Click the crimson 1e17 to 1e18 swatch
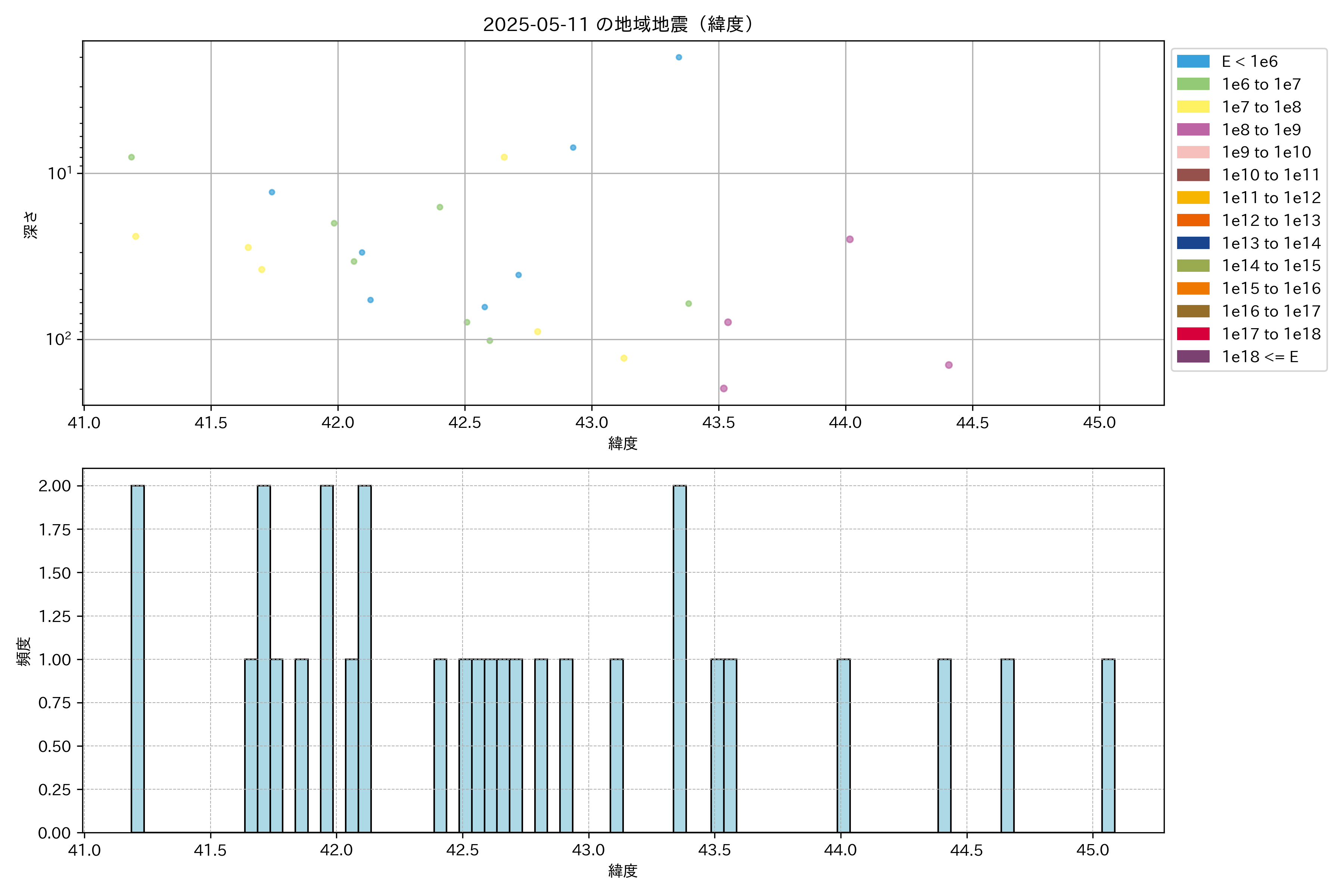The image size is (1344, 896). tap(1192, 334)
